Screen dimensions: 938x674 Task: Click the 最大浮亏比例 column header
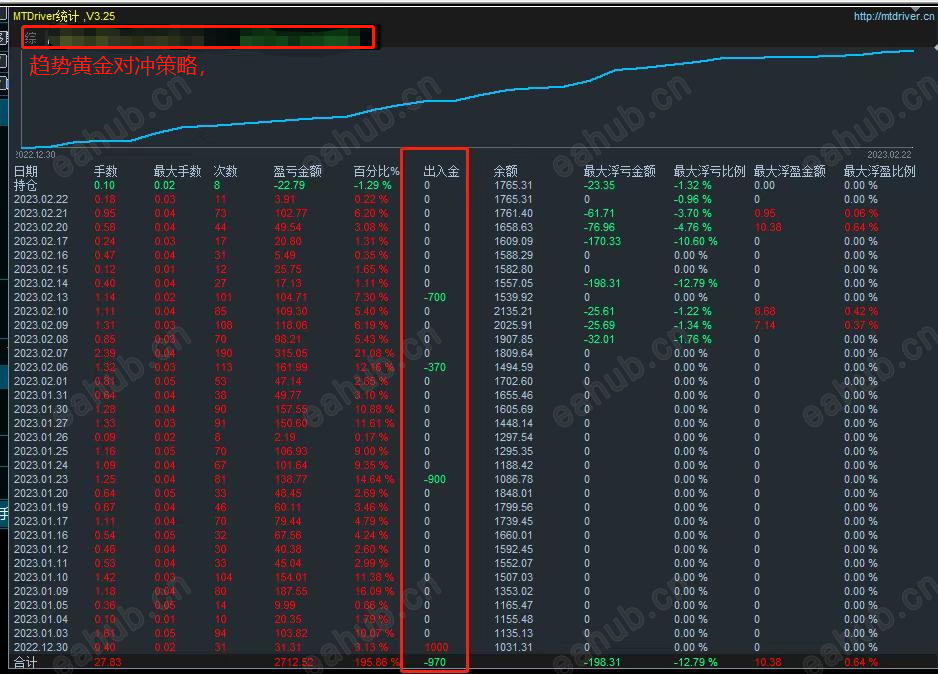[x=709, y=172]
